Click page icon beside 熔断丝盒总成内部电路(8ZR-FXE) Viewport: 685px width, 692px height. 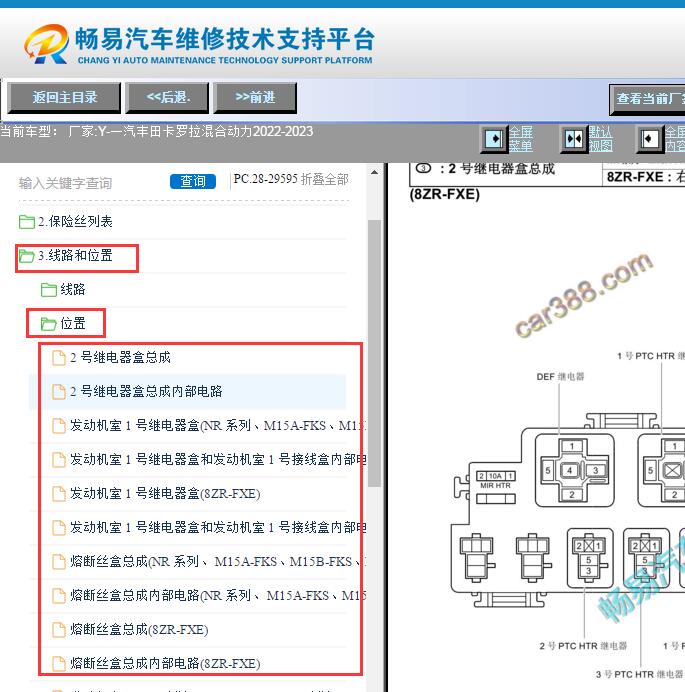point(59,664)
